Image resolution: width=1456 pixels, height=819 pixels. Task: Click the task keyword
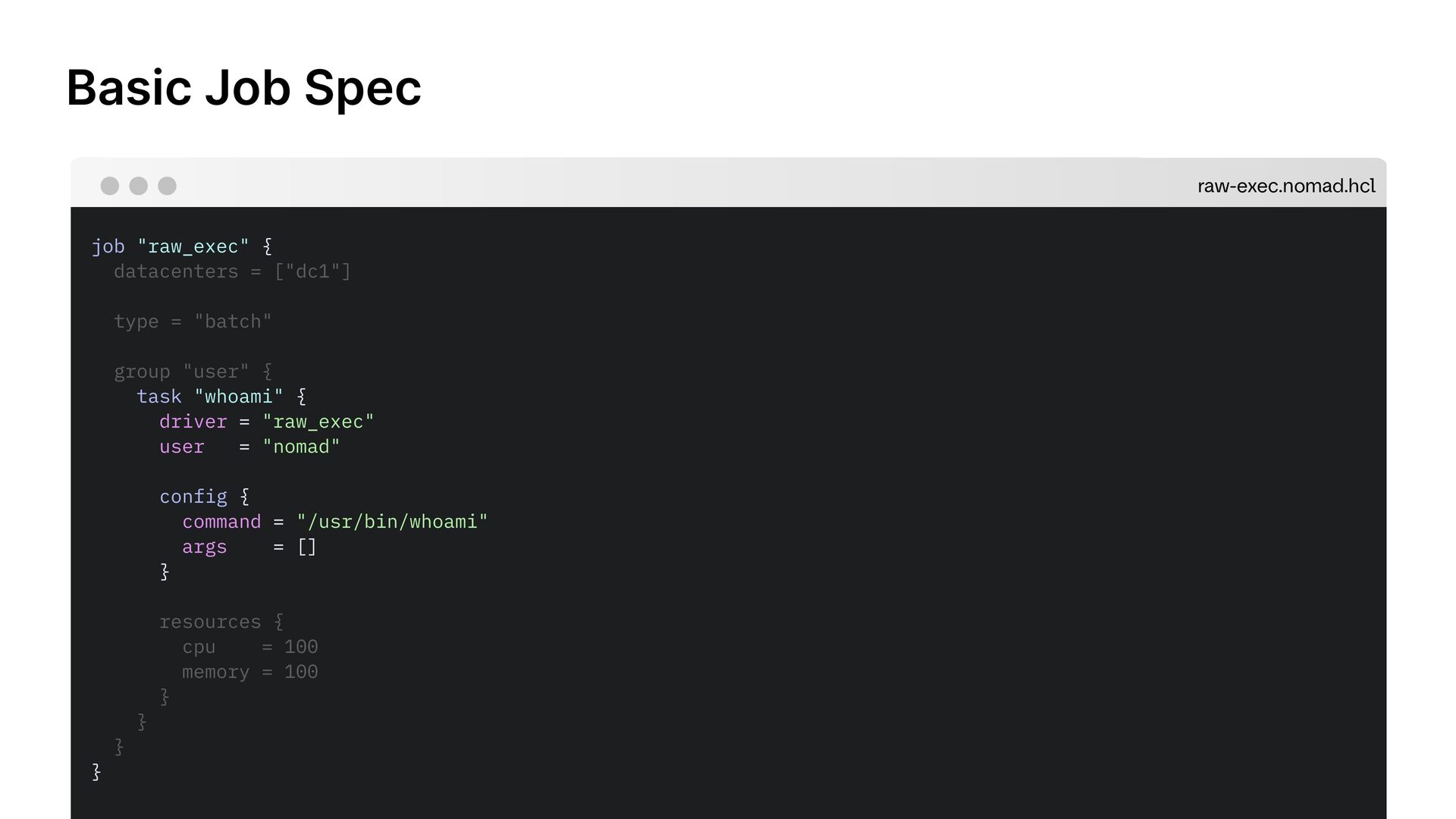click(158, 397)
